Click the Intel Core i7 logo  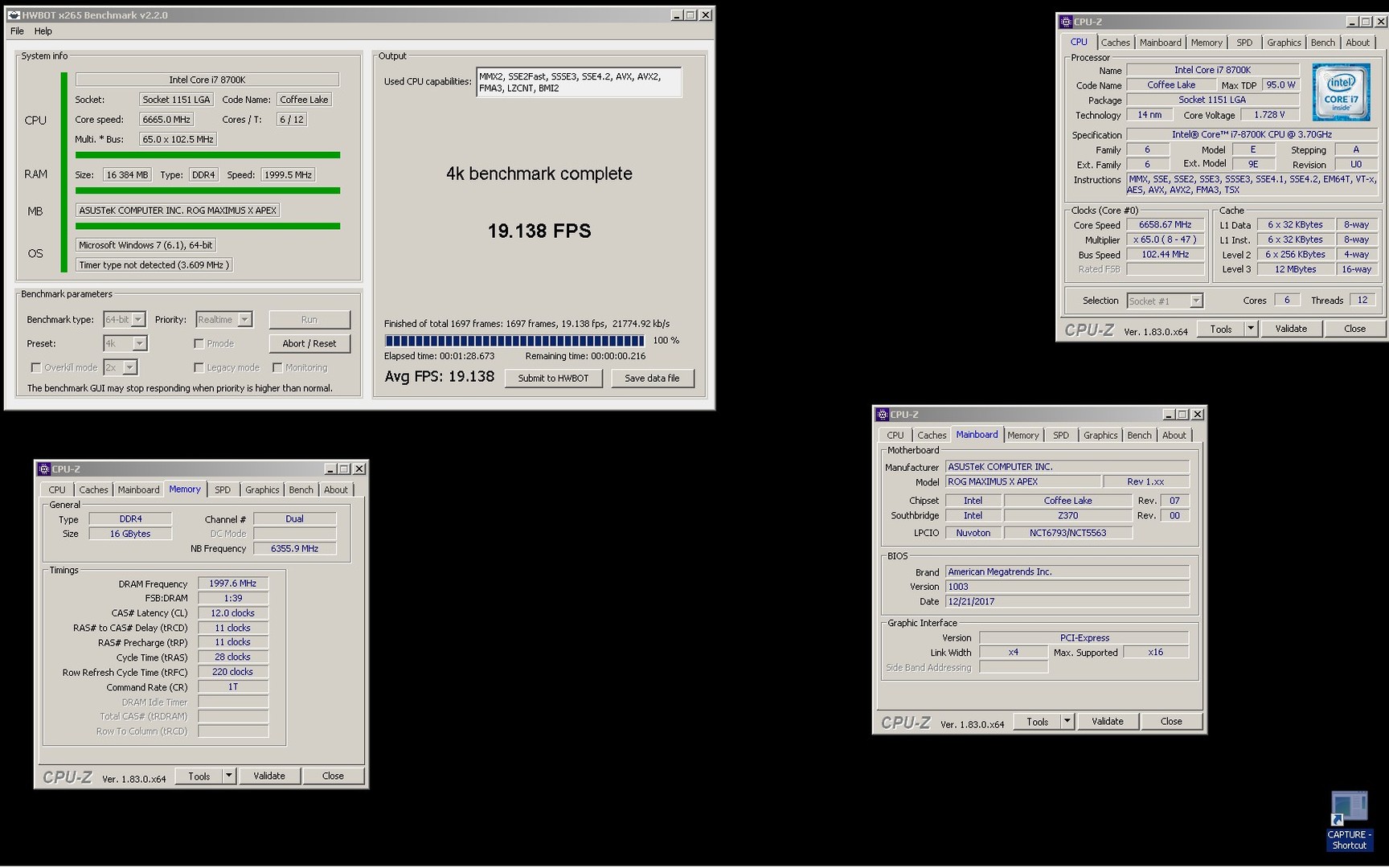[1341, 92]
